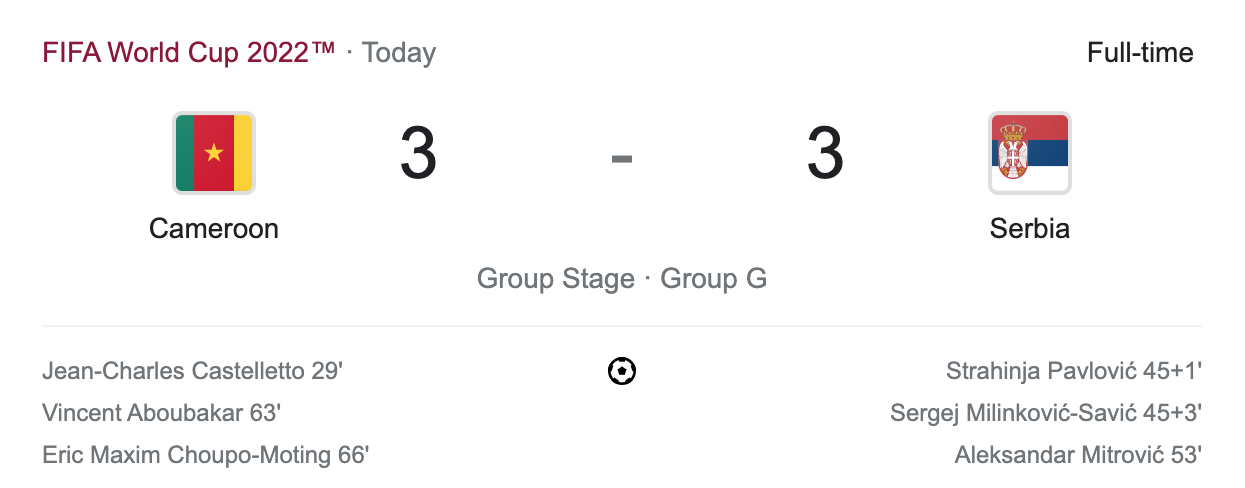Image resolution: width=1245 pixels, height=488 pixels.
Task: Click the Group Stage label
Action: coord(555,278)
